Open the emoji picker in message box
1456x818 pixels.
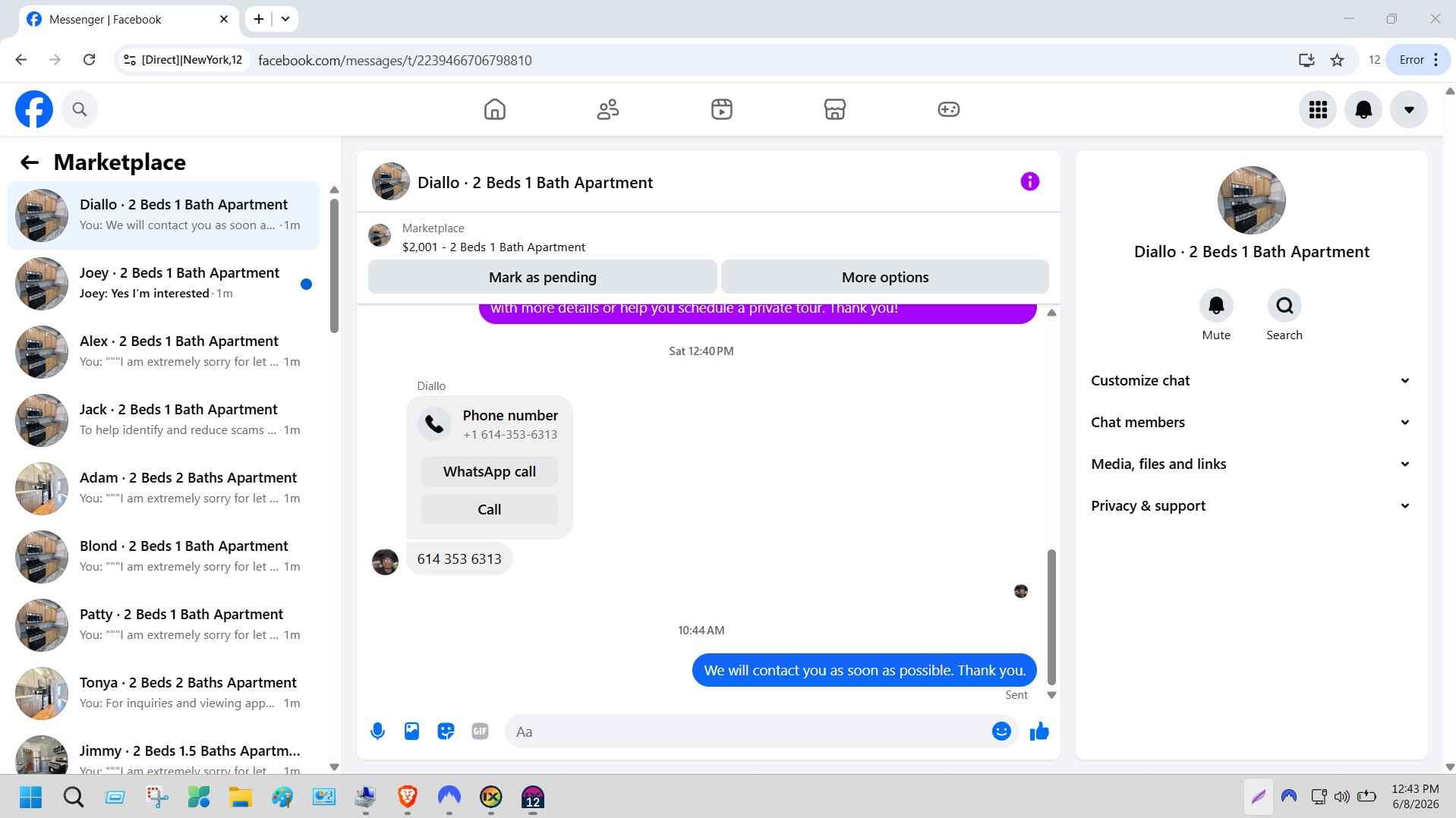[x=1001, y=731]
